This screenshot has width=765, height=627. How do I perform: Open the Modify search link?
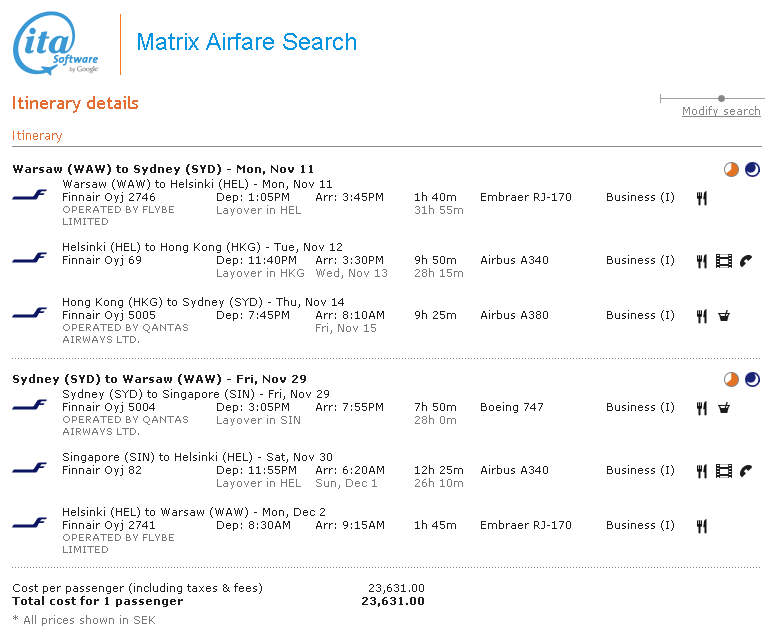click(x=721, y=111)
